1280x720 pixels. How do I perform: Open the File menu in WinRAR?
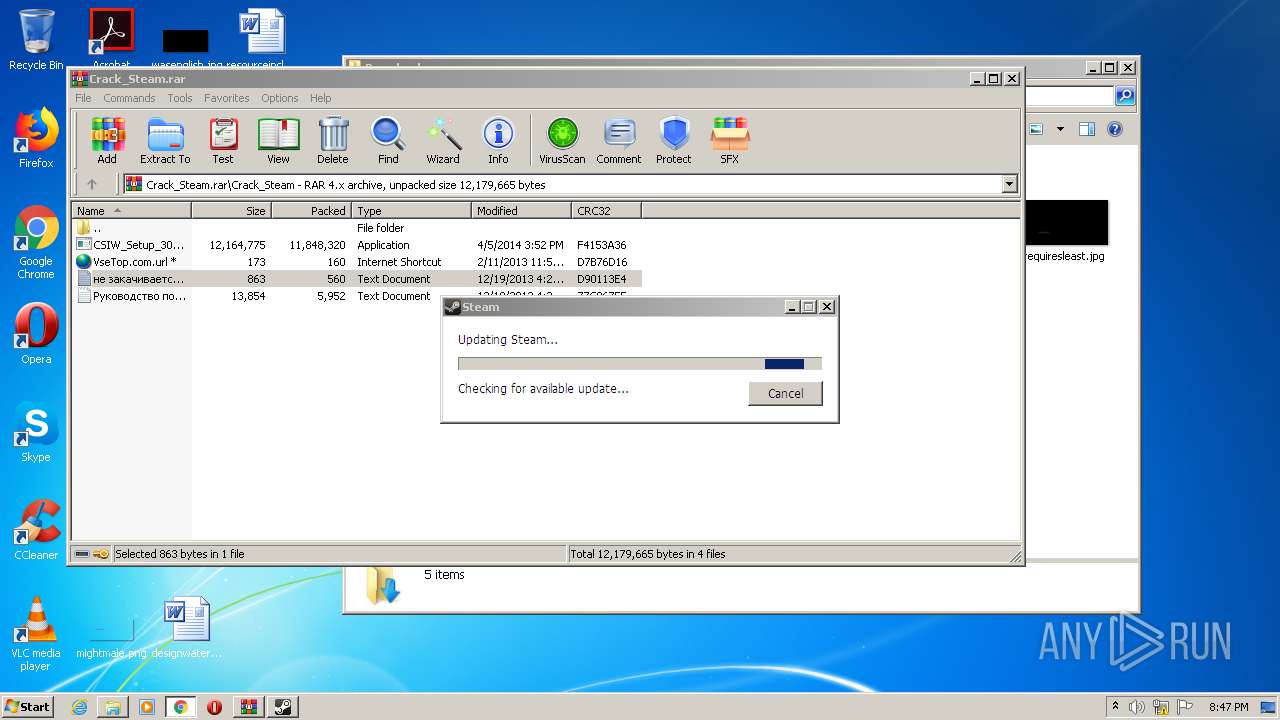click(83, 98)
